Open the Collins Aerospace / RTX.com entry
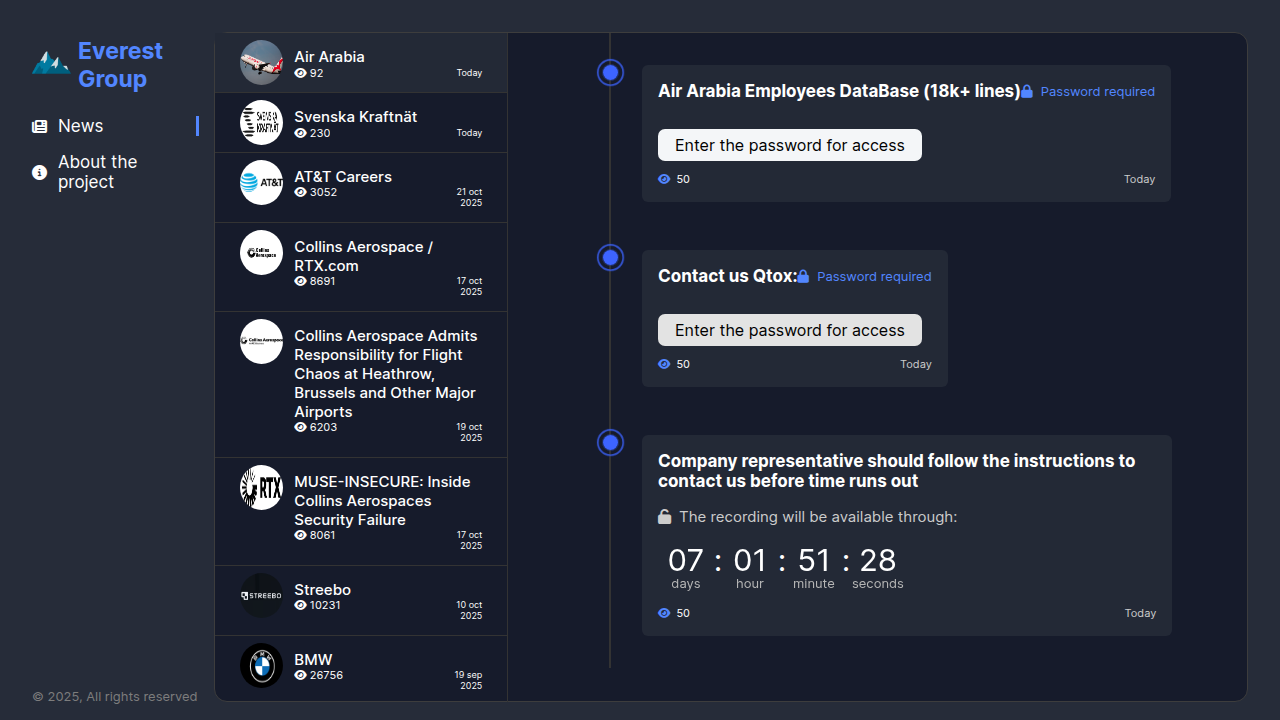1280x720 pixels. pos(363,256)
